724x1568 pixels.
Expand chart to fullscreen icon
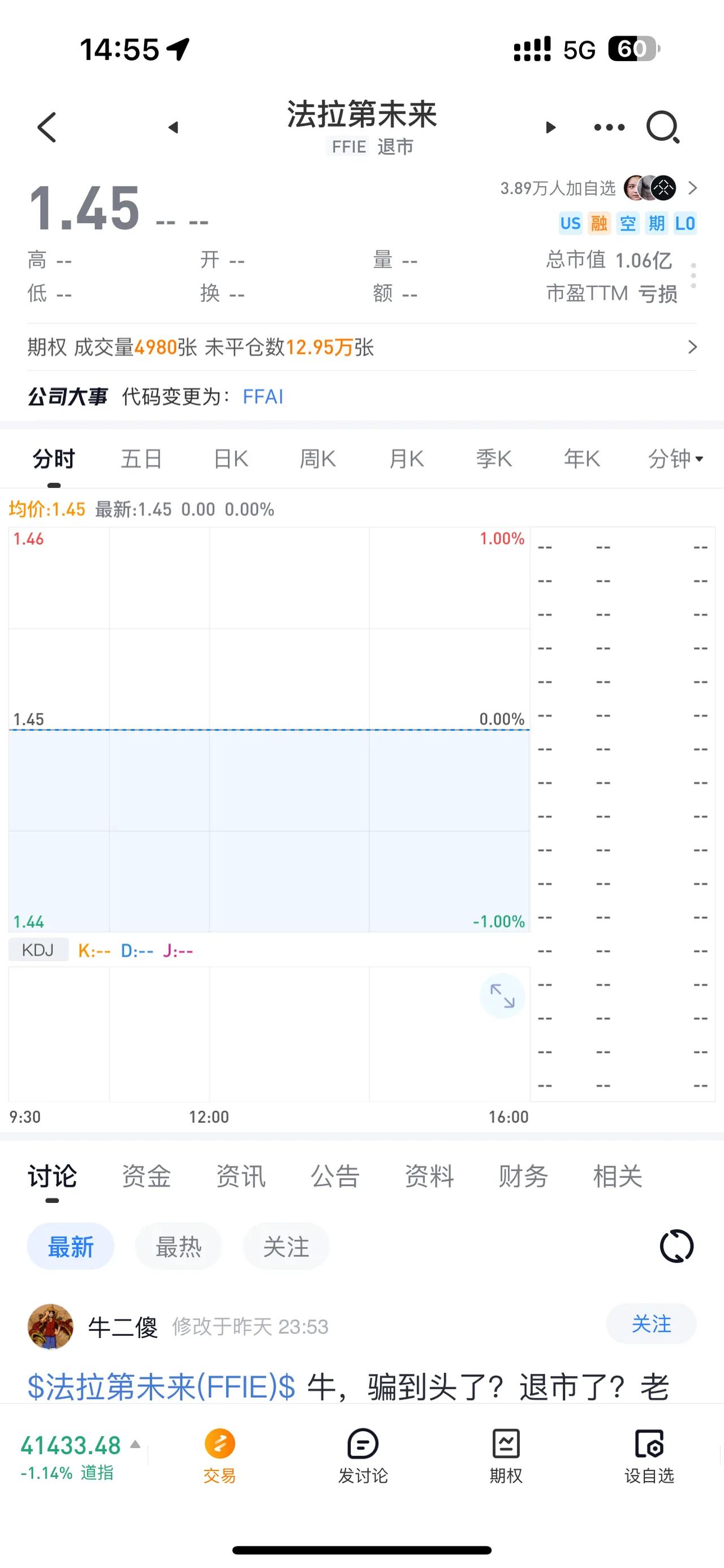click(x=502, y=997)
